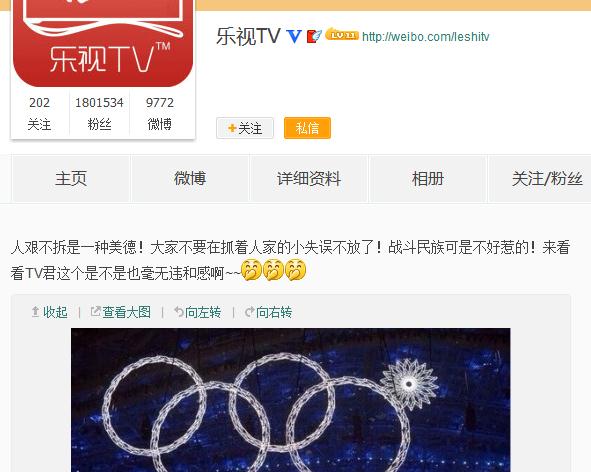The image size is (591, 472).
Task: Open the weibo.com/leshitv profile link
Action: [426, 37]
